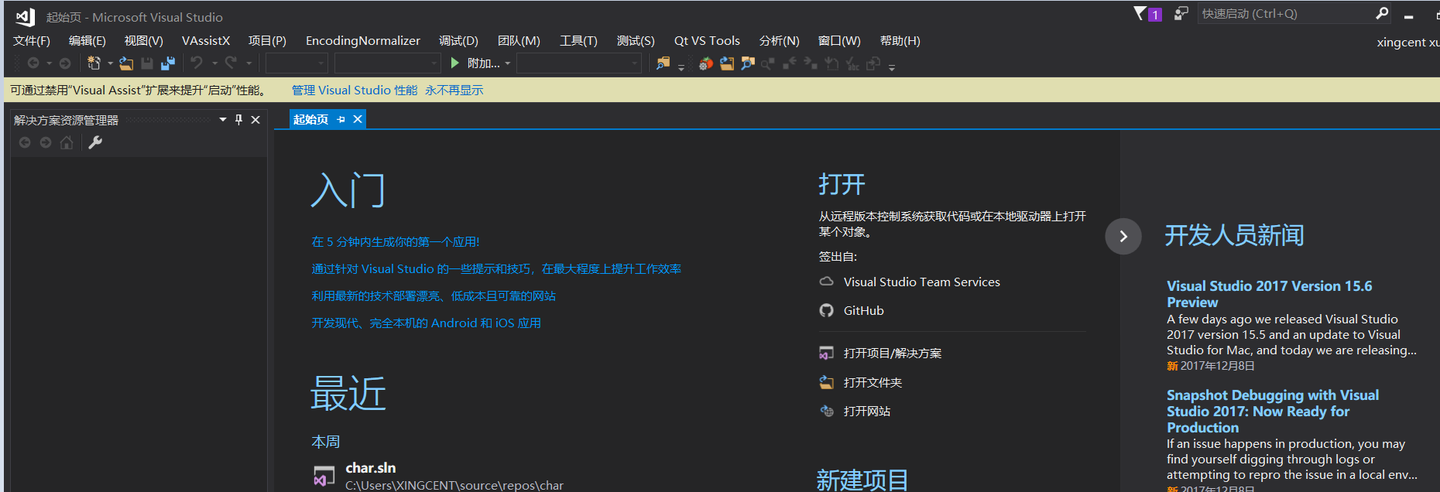Open the Snapshot Debugging news article

[x=1272, y=411]
